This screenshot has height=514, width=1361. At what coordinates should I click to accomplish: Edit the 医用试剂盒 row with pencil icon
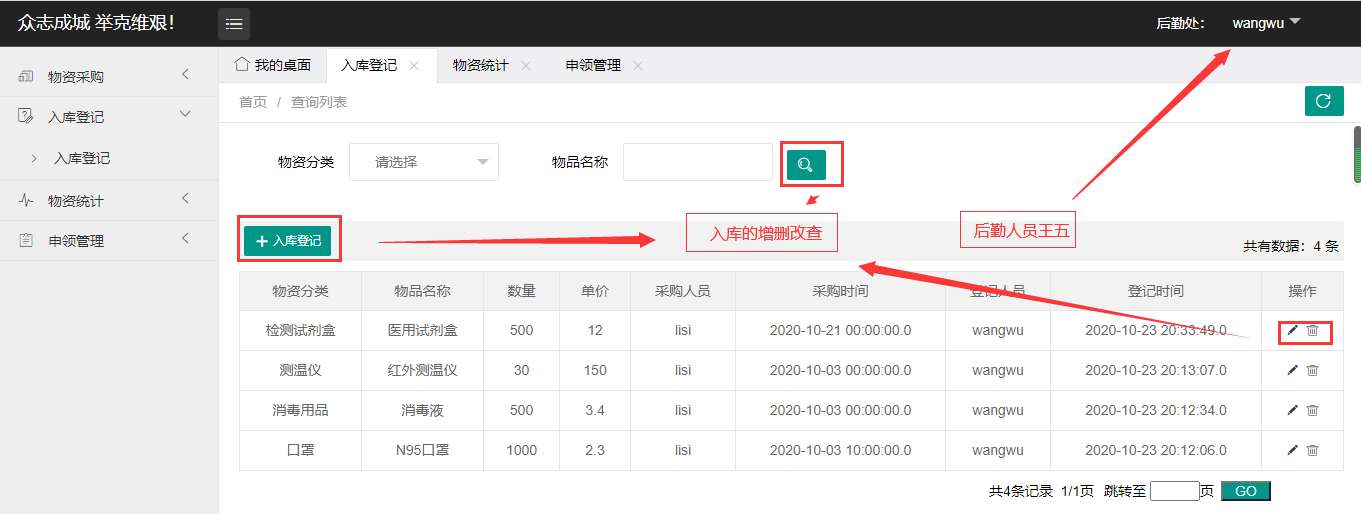click(1292, 330)
